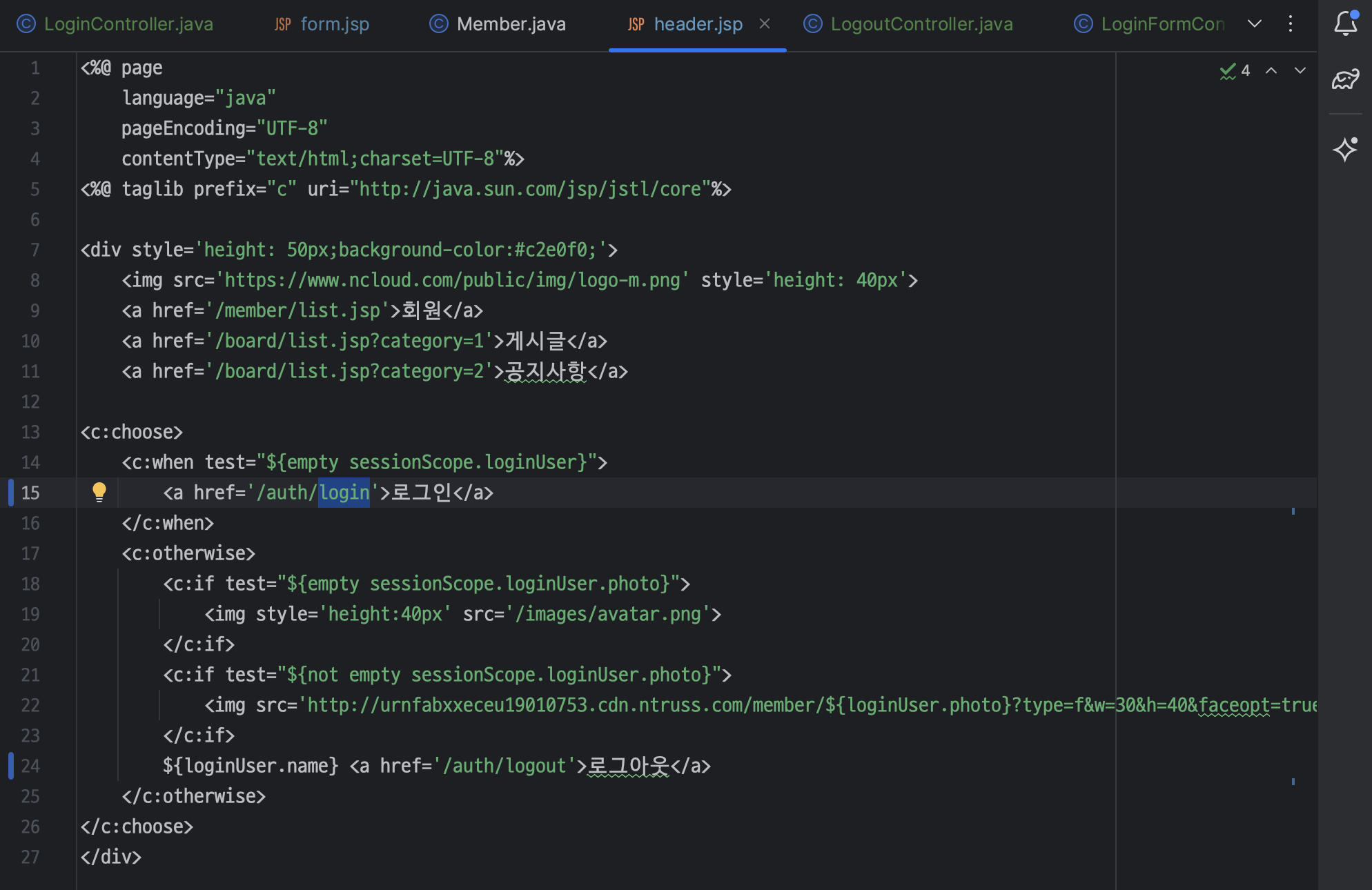
Task: Go to previous highlighted problem arrow
Action: pos(1271,70)
